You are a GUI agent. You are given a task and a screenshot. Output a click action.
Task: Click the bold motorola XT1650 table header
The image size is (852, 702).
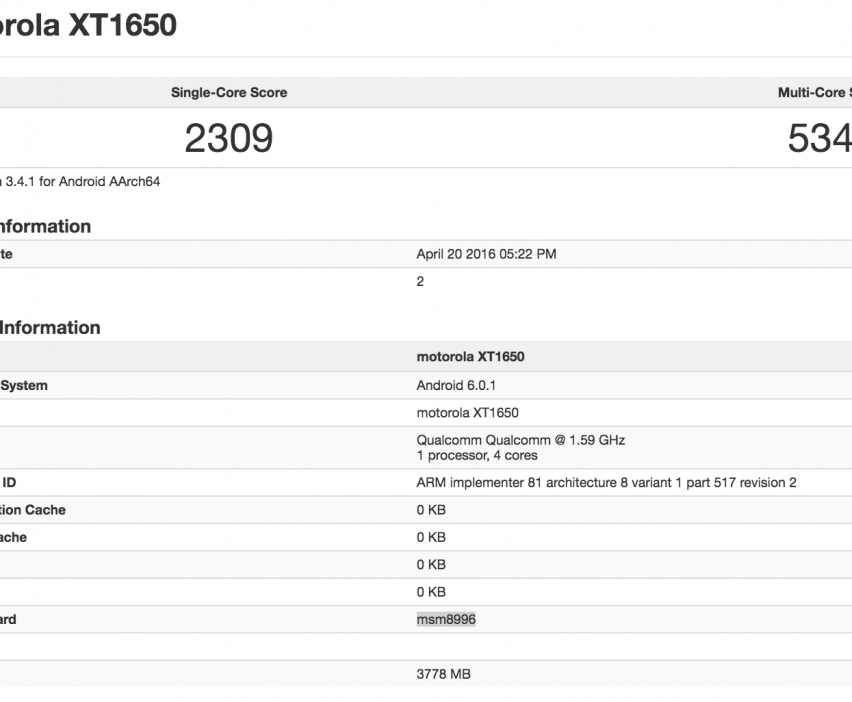tap(470, 357)
